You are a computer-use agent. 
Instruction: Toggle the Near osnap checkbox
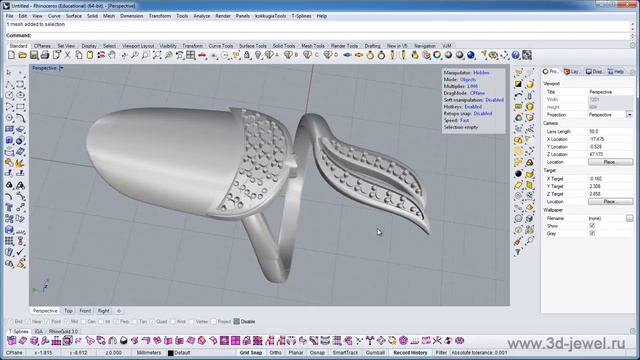click(x=28, y=322)
